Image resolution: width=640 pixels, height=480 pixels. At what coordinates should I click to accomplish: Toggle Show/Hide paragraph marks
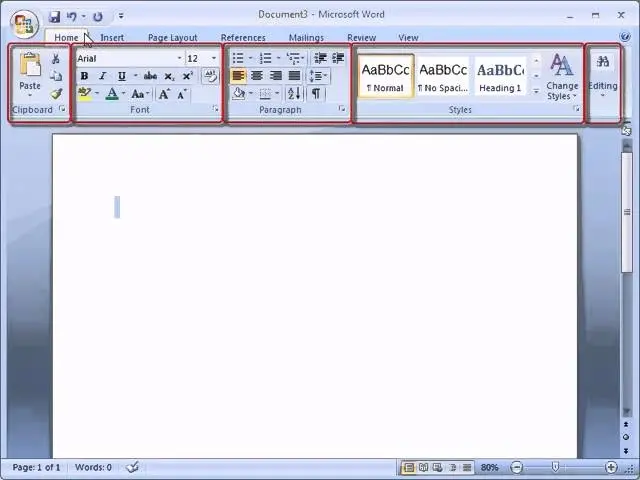(316, 94)
